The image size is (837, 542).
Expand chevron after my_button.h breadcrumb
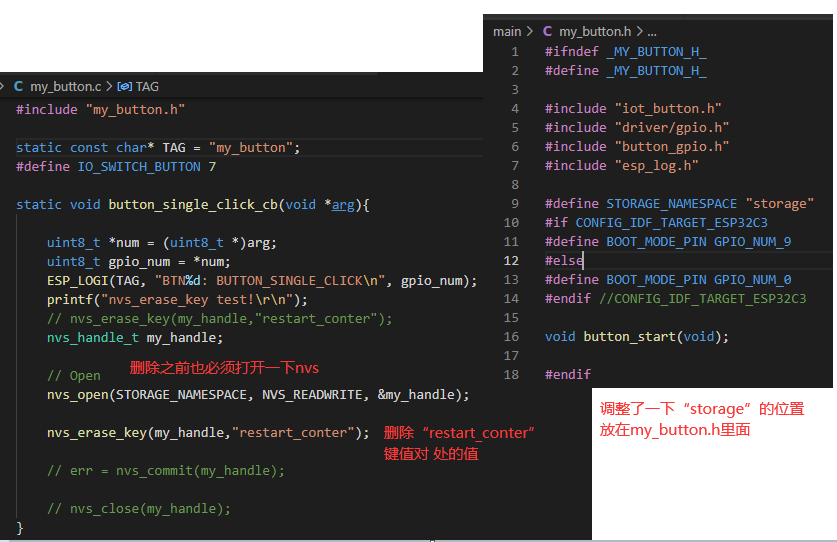(x=639, y=32)
